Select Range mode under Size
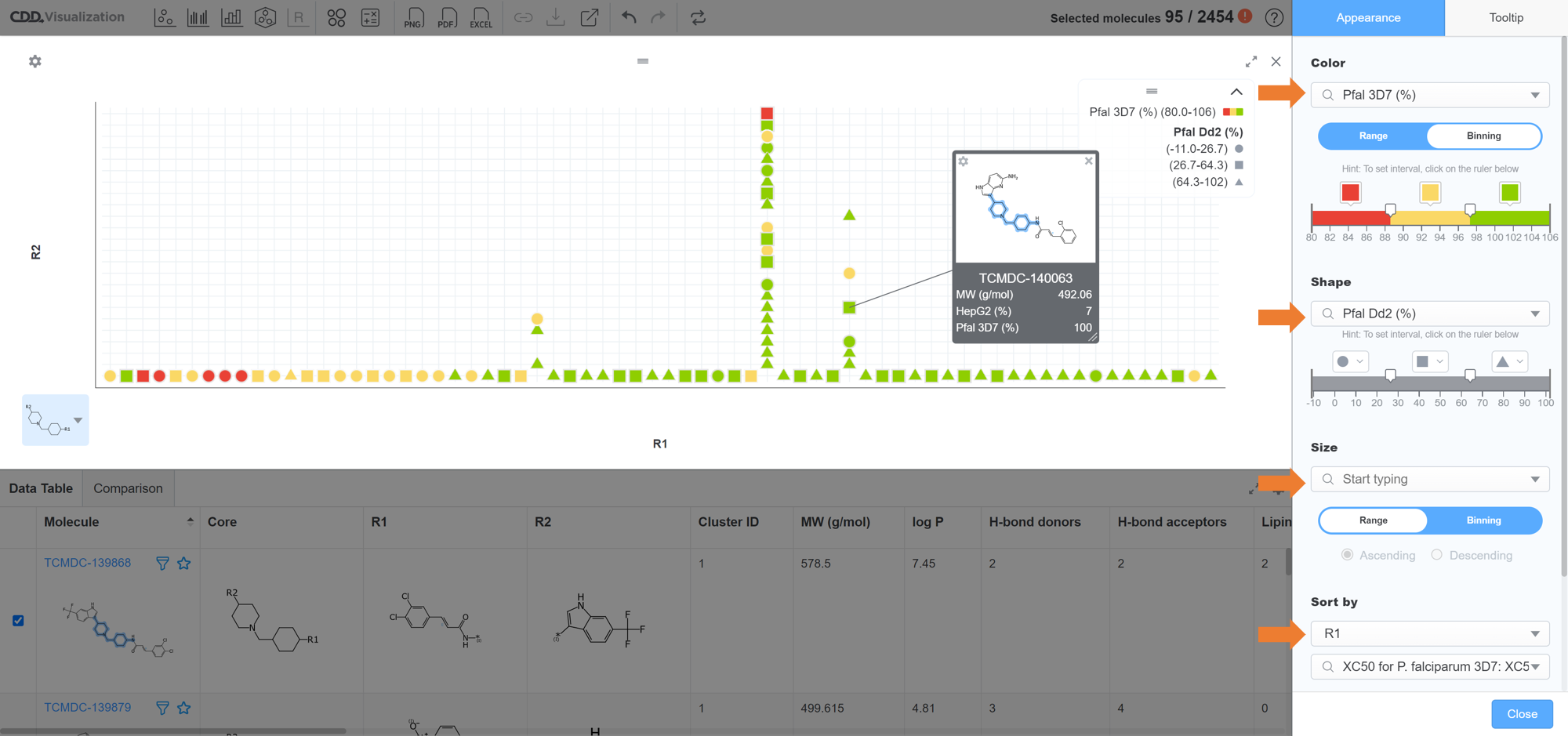Screen dimensions: 1568x736 tap(1373, 520)
